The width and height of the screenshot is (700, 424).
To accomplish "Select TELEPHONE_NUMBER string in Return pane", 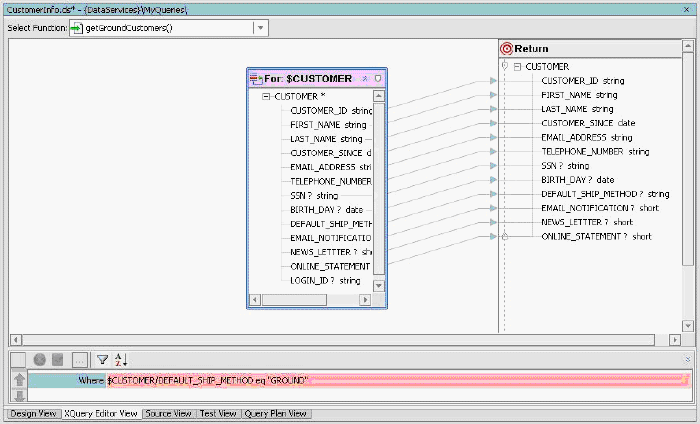I will click(x=595, y=152).
